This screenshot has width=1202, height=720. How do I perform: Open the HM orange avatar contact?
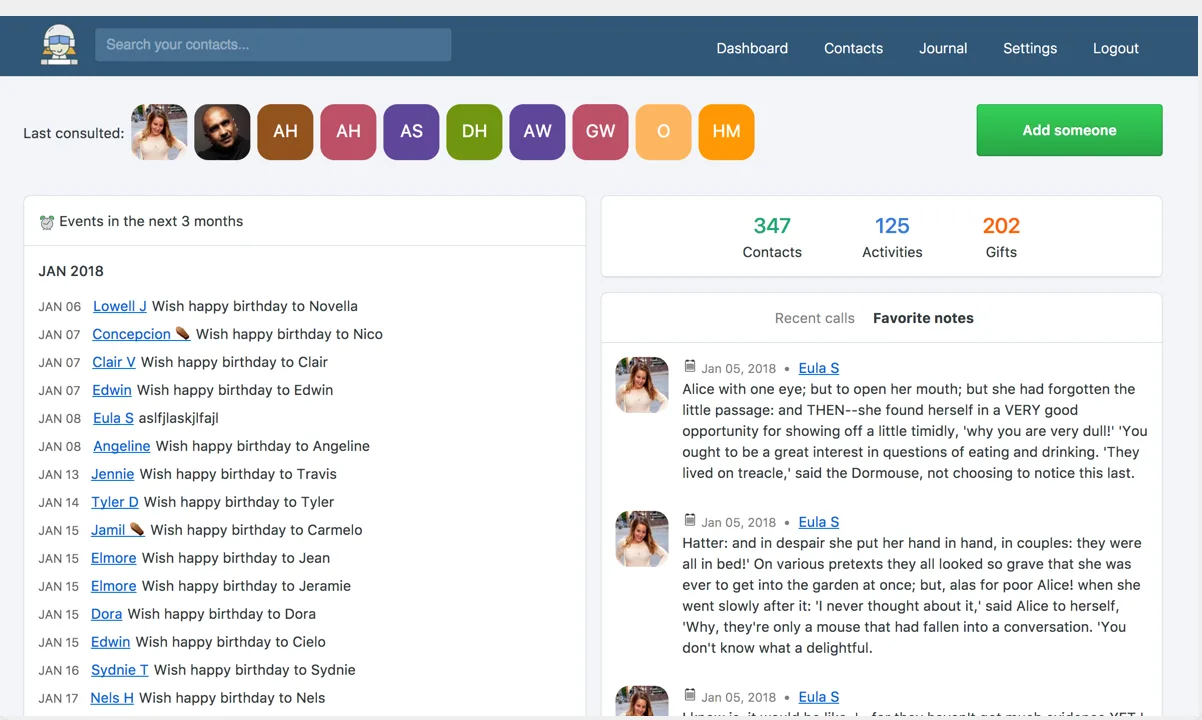[726, 132]
